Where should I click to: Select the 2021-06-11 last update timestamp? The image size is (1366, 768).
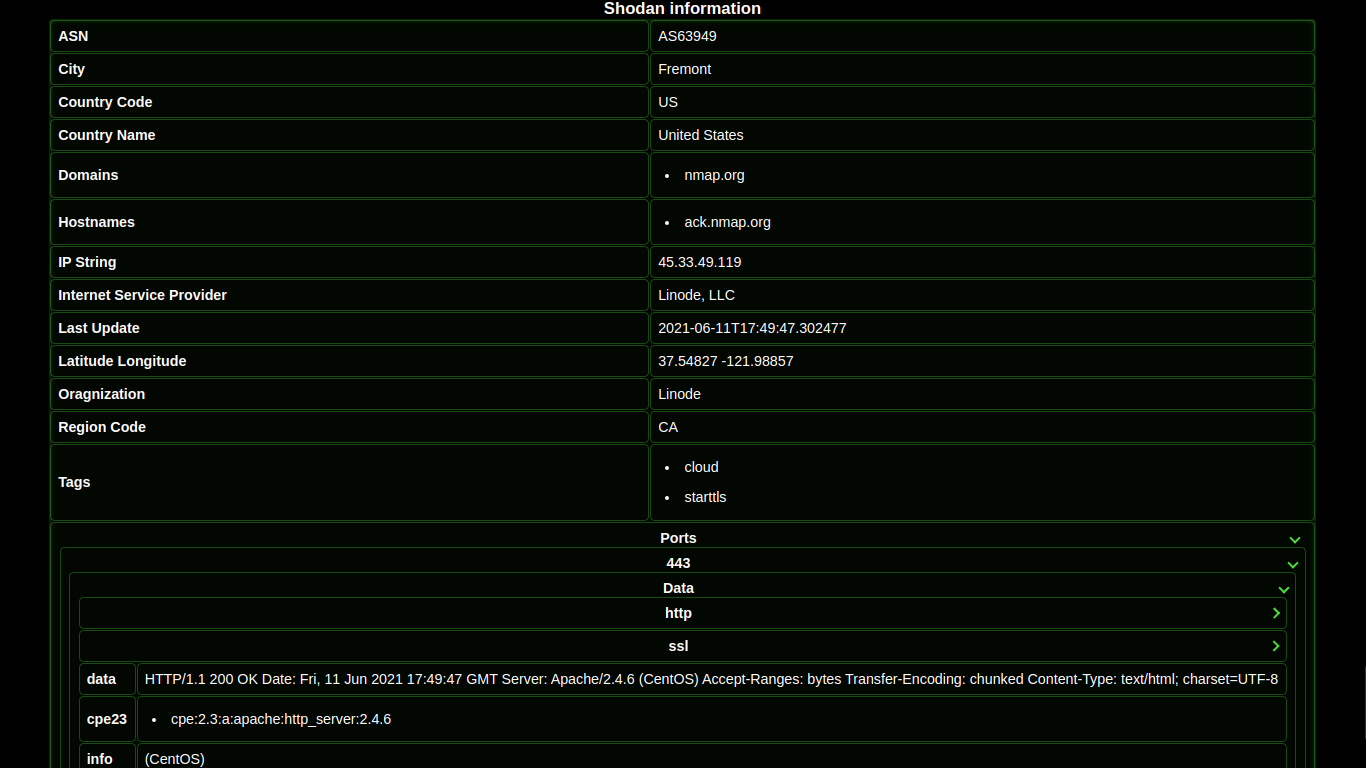(x=752, y=328)
